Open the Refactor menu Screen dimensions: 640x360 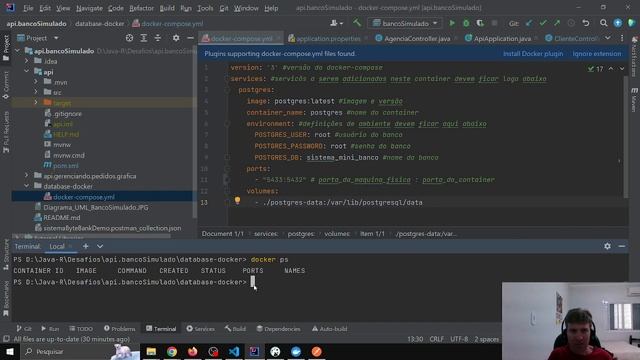[x=141, y=8]
